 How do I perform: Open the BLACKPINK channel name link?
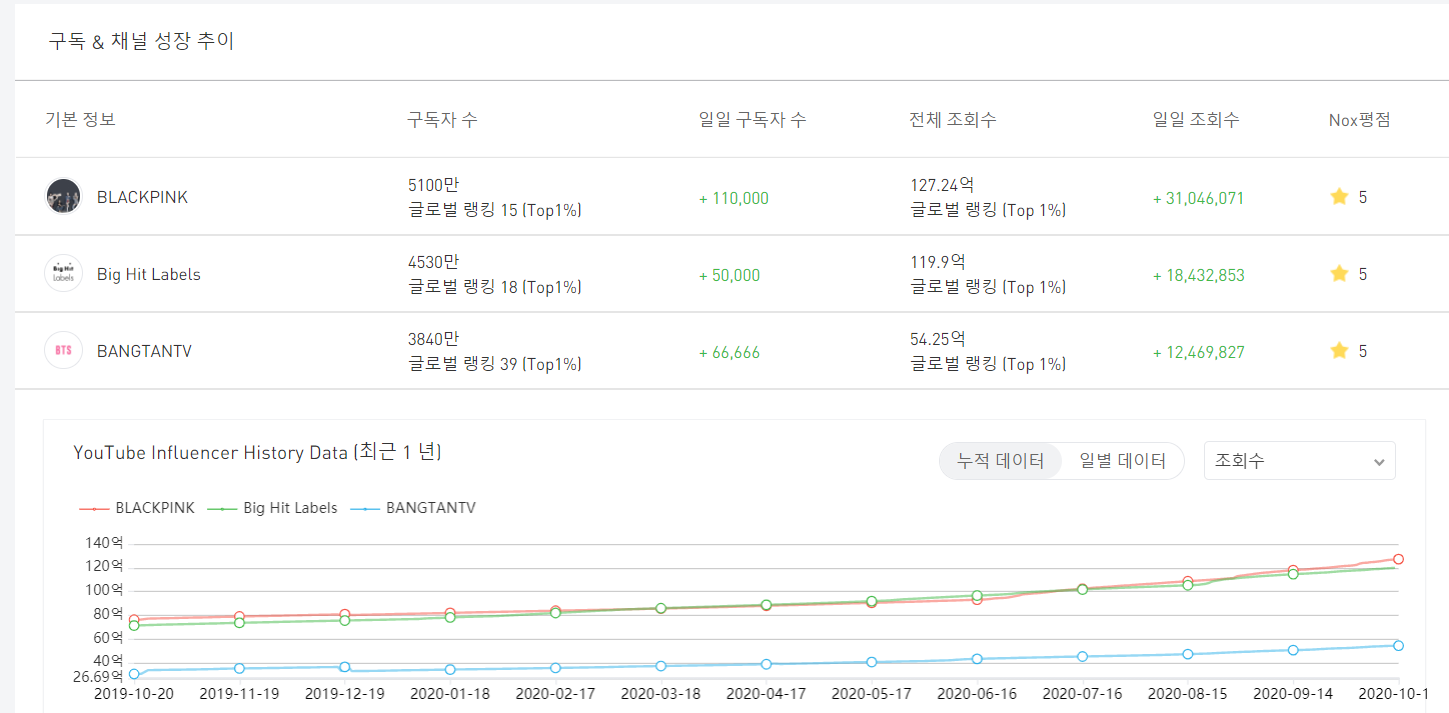click(142, 197)
